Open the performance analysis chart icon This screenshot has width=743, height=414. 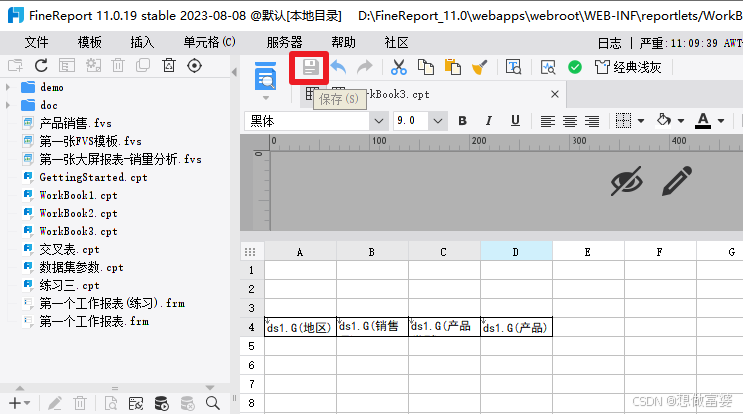click(548, 67)
